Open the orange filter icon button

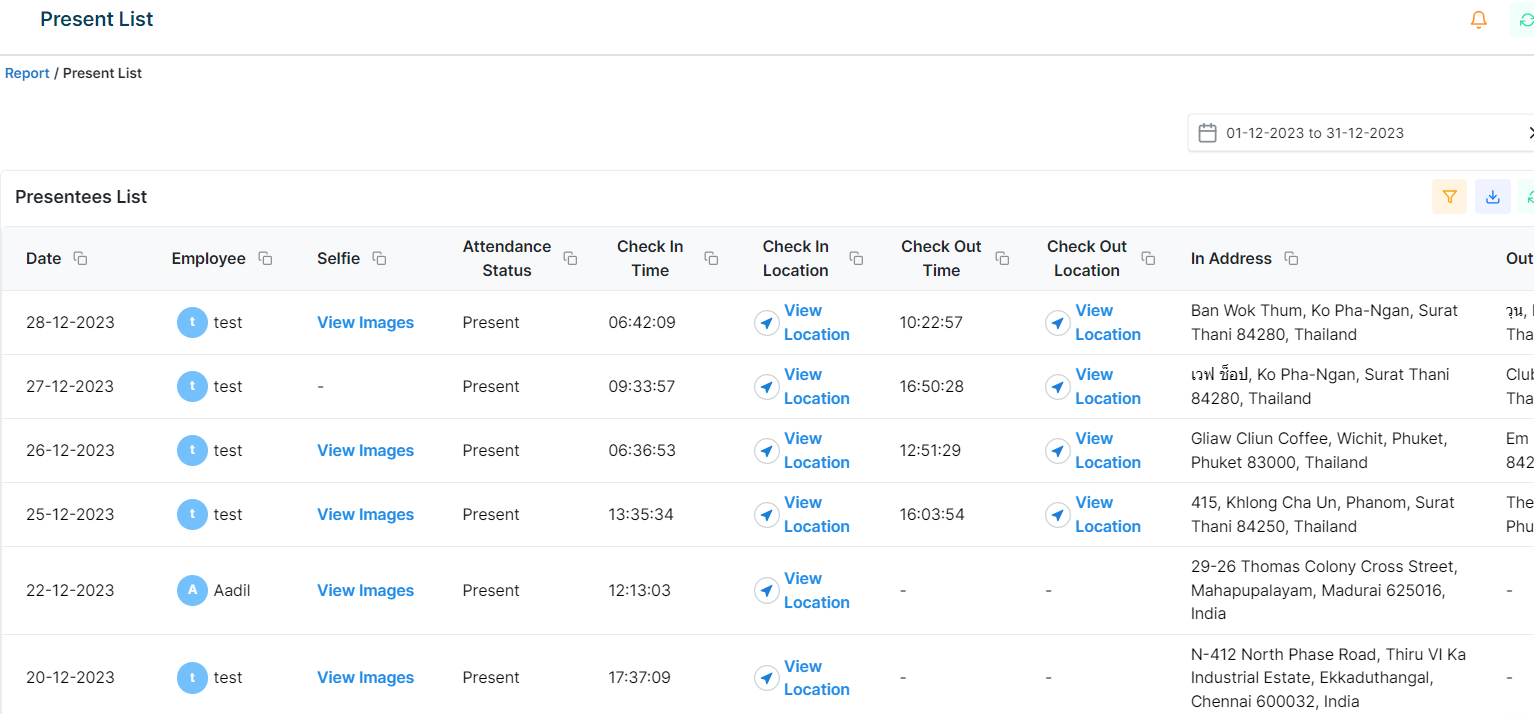1449,197
